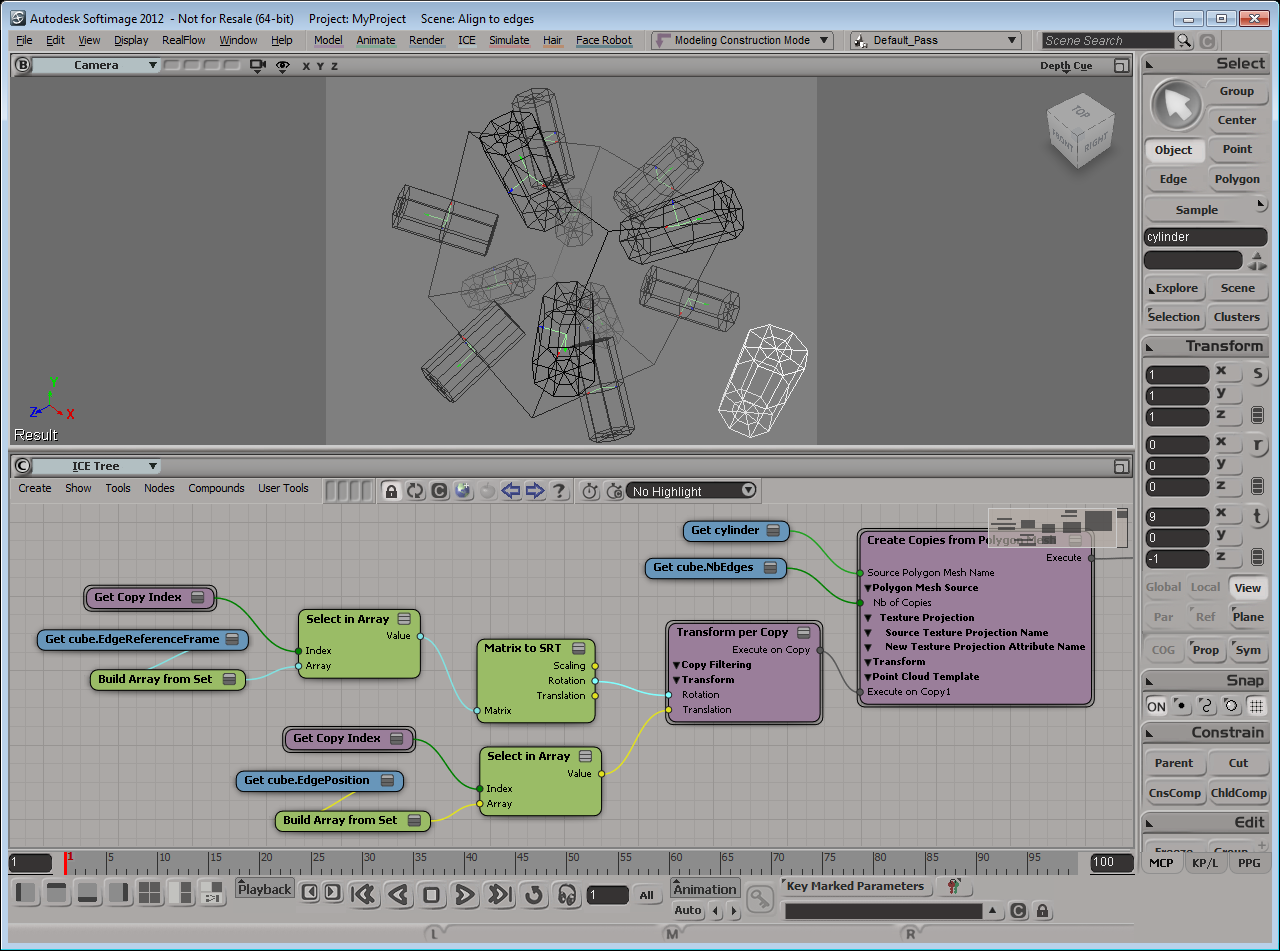
Task: Enable the Object selection filter
Action: pyautogui.click(x=1173, y=150)
